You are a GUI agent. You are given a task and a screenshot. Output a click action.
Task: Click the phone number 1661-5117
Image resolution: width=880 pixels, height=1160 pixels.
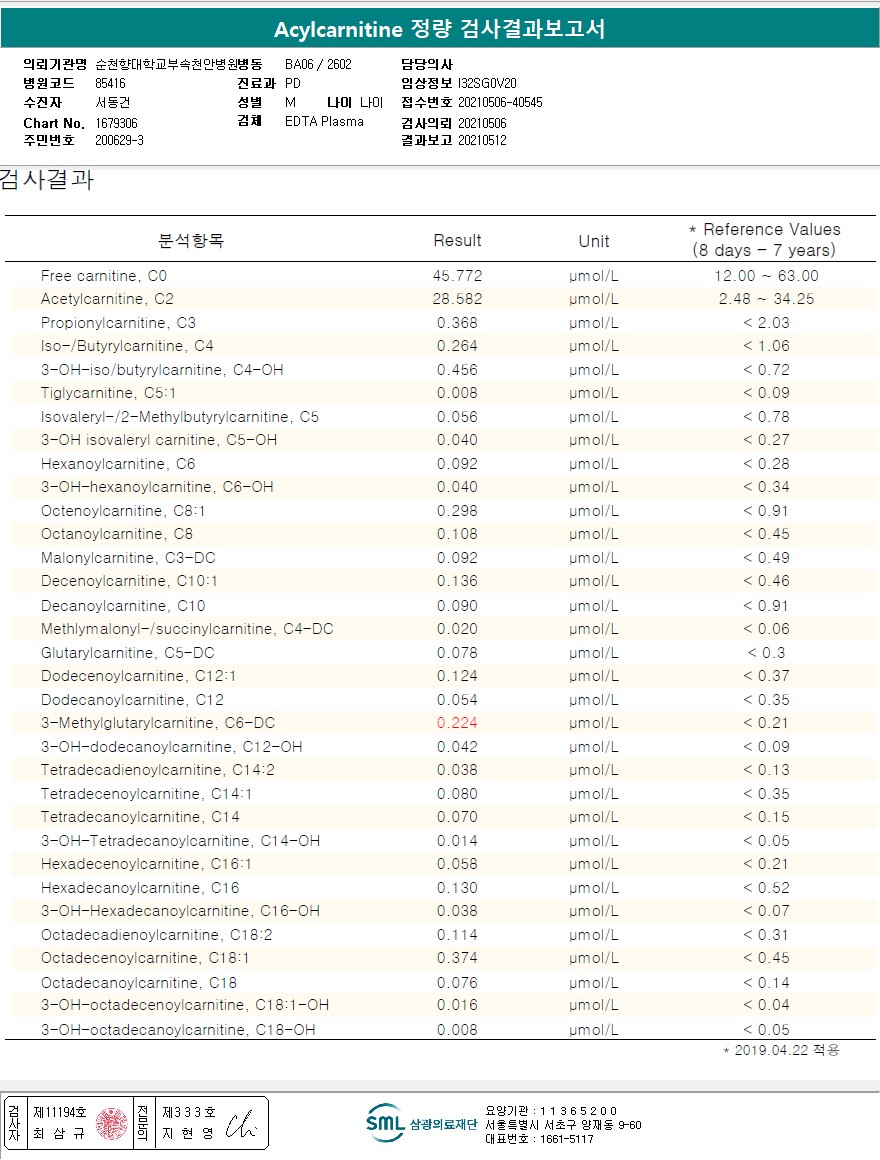(x=566, y=1139)
